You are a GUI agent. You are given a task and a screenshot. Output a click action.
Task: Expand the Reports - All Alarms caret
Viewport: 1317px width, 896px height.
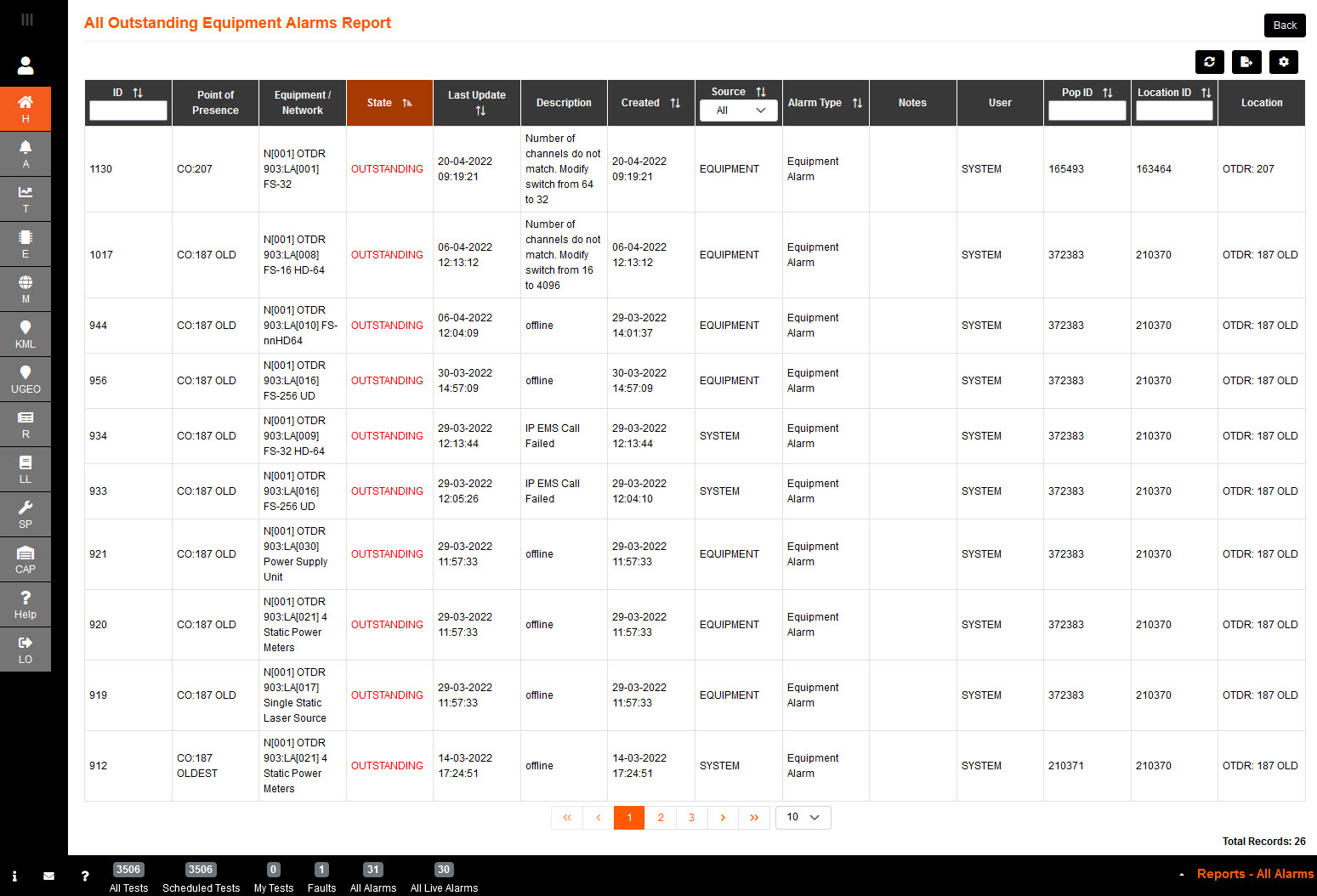click(1181, 873)
